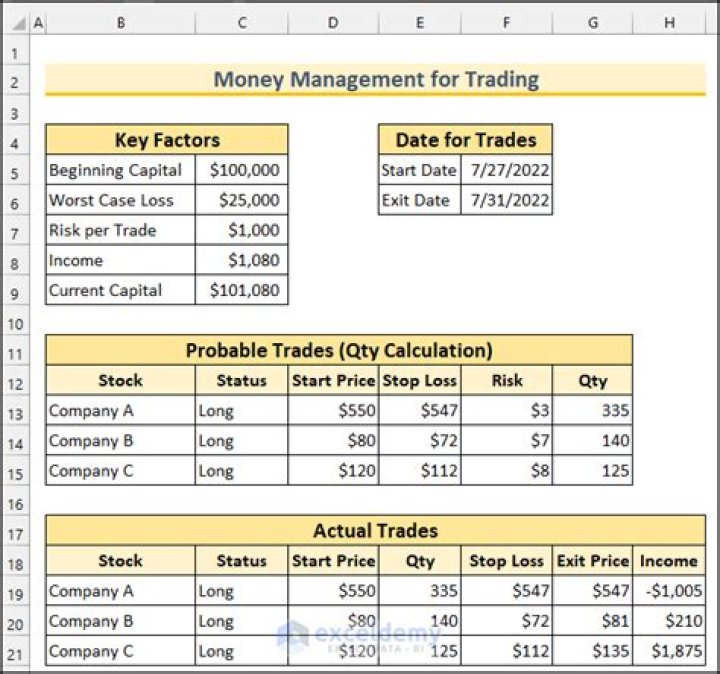Select the $101,080 value cell

coord(242,290)
